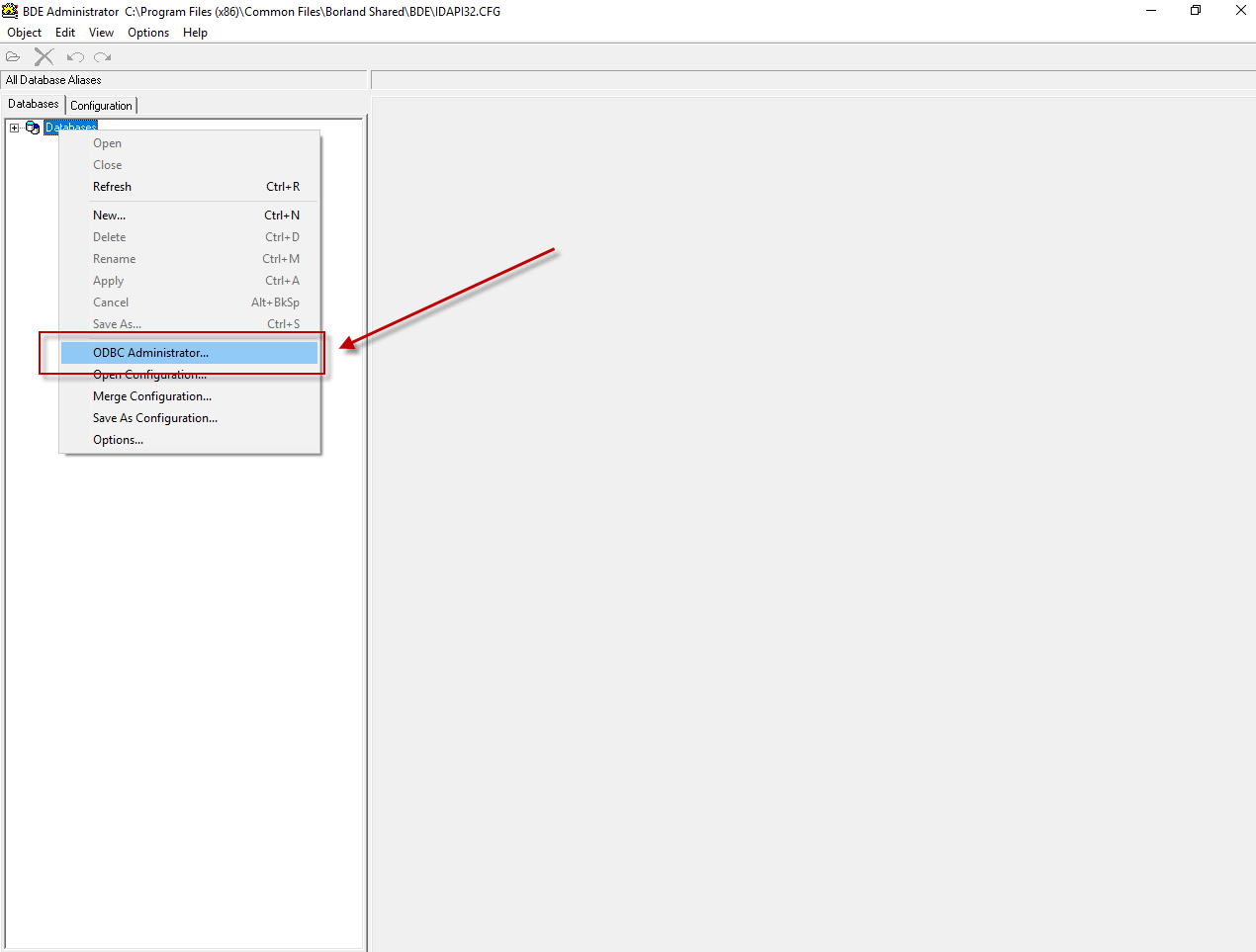Choose Options... in the context menu
Viewport: 1256px width, 952px height.
click(189, 440)
